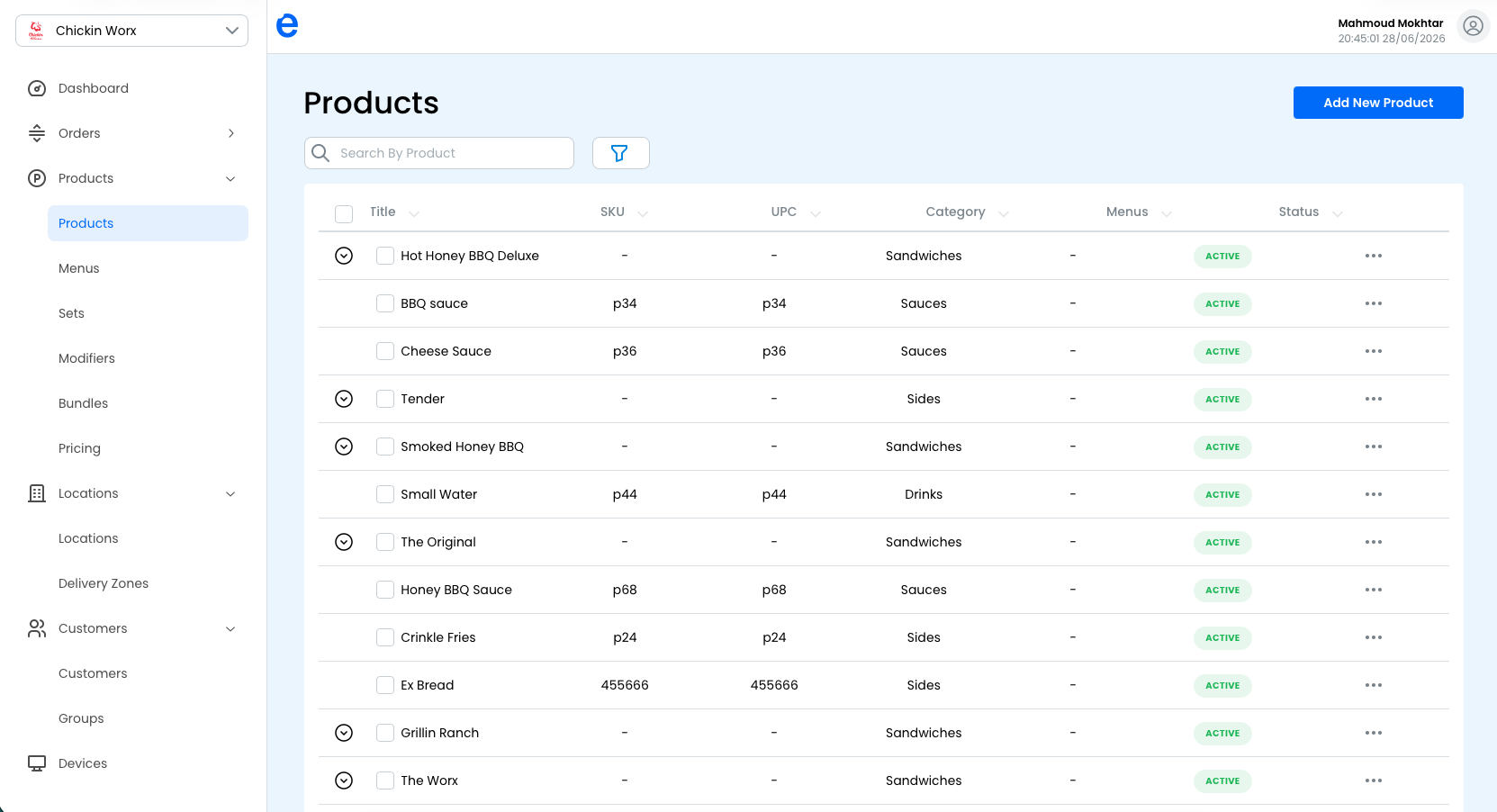
Task: Go to Menus in sidebar
Action: [79, 268]
